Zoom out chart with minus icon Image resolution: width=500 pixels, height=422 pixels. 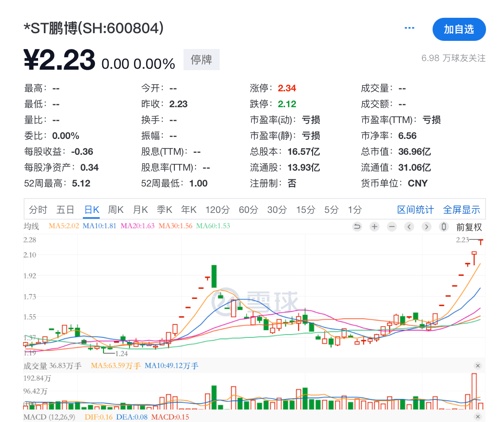(x=392, y=227)
